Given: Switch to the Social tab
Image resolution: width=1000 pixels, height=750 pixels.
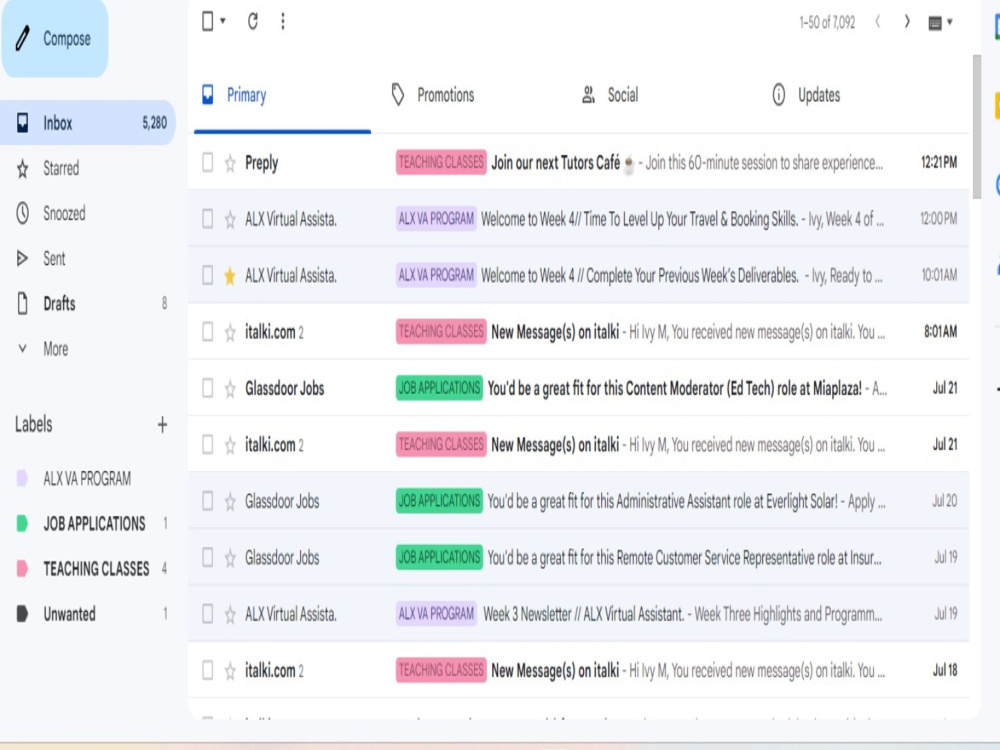Looking at the screenshot, I should (x=610, y=95).
